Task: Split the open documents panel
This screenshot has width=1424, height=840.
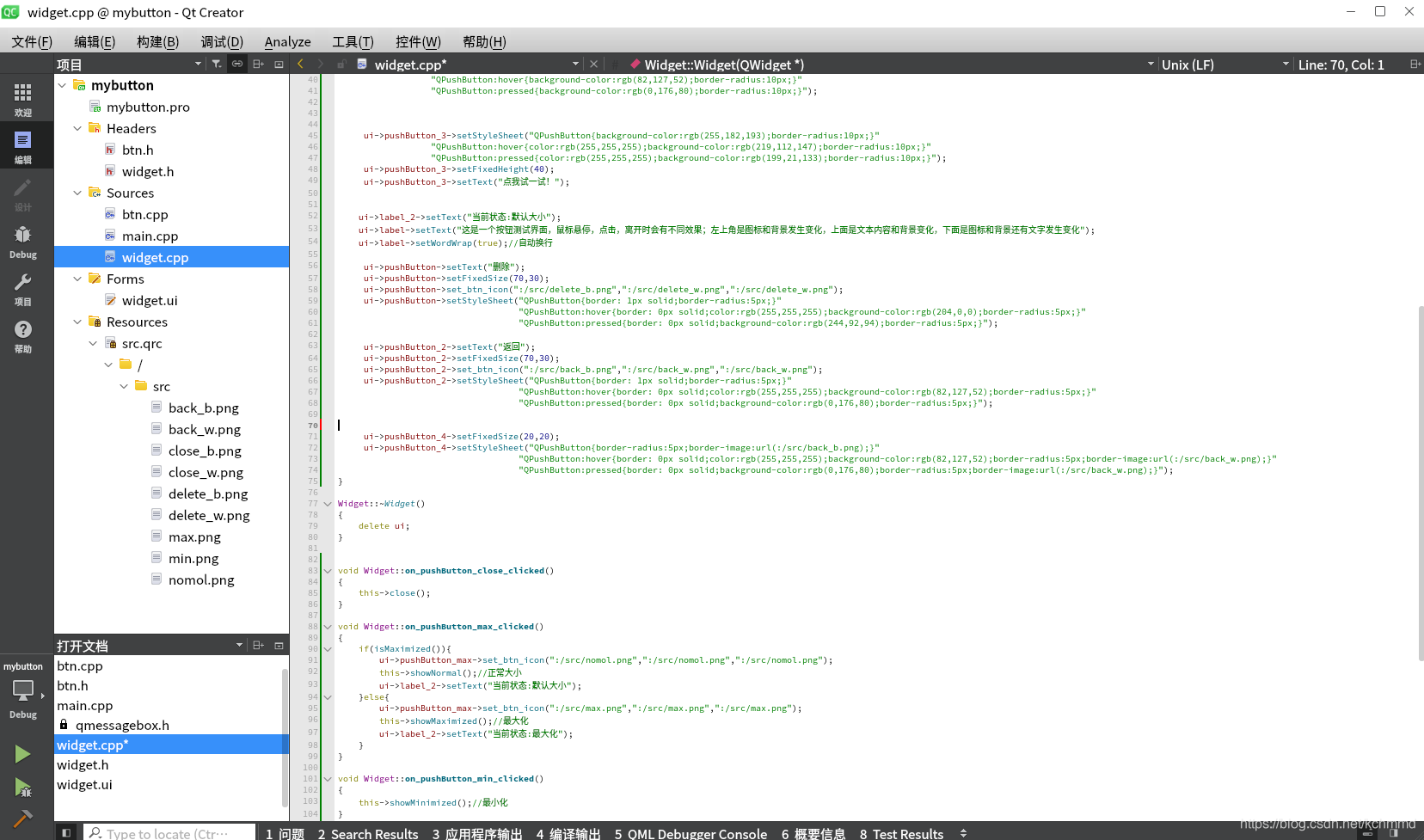Action: coord(258,646)
